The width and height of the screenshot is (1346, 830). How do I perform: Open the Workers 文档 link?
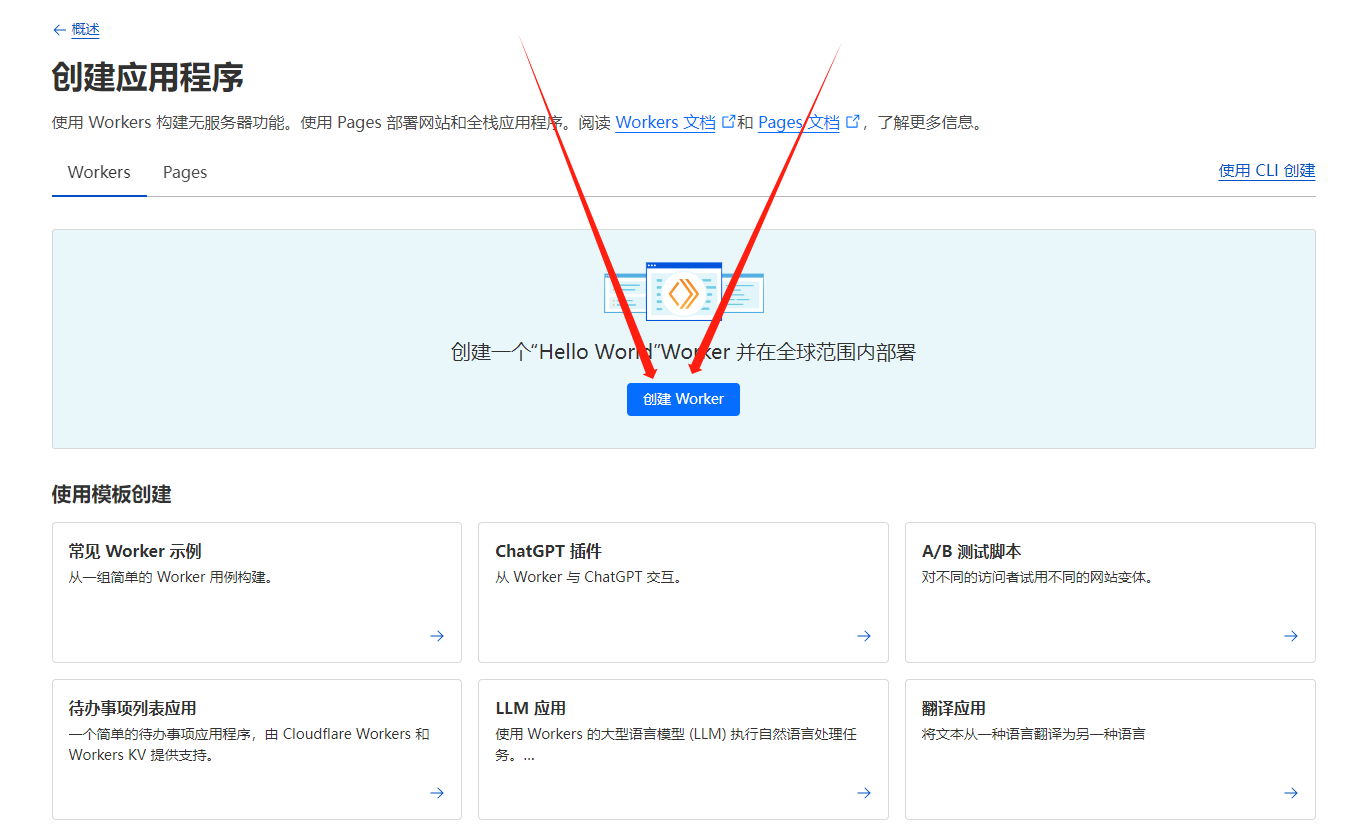tap(665, 123)
